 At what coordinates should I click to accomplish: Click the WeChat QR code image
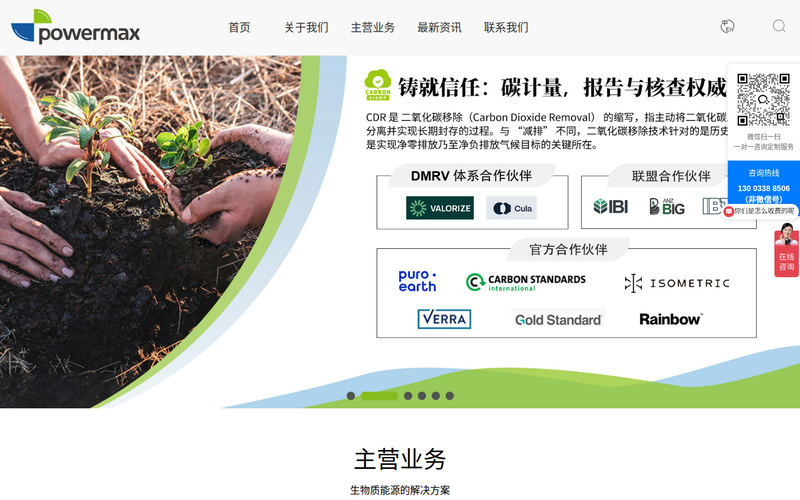(763, 99)
